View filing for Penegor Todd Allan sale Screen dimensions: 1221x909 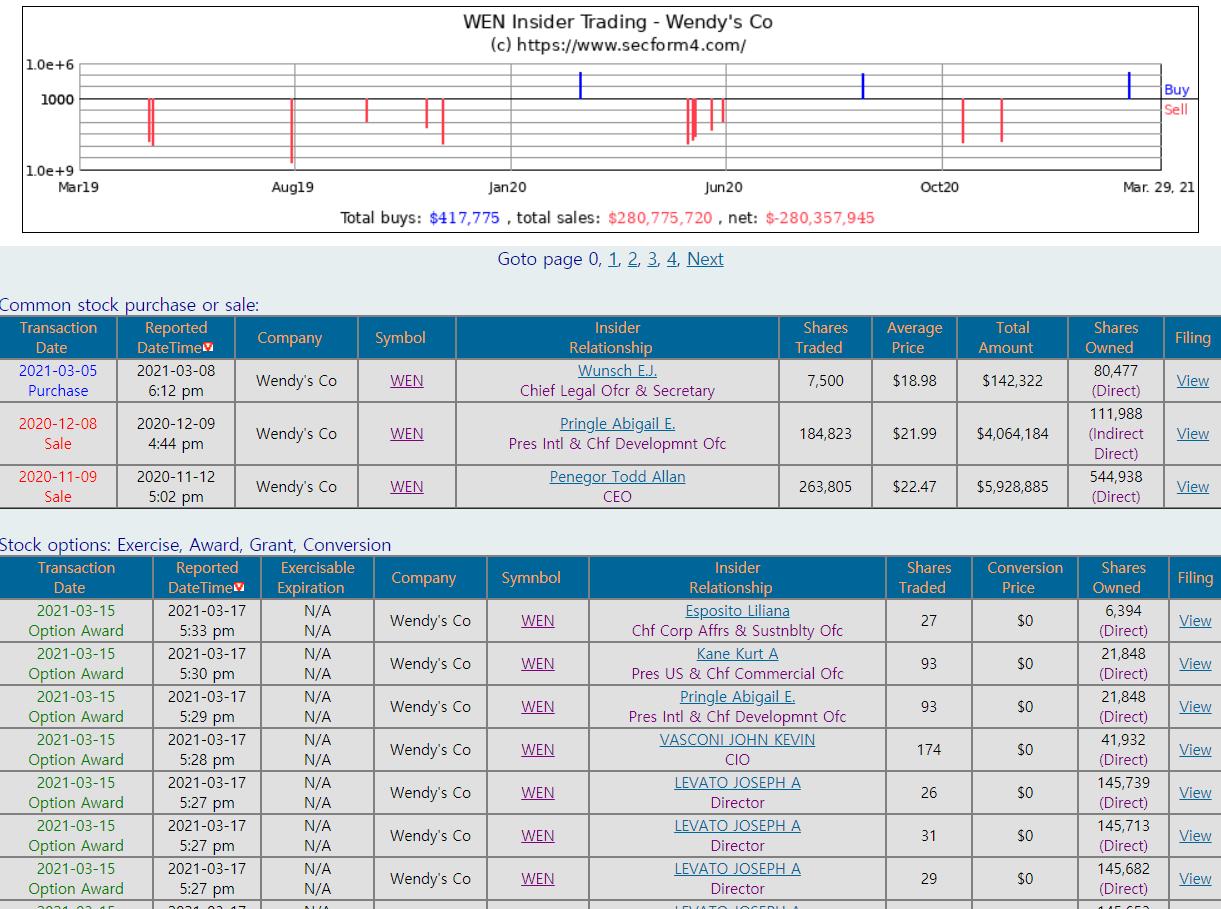click(1192, 487)
